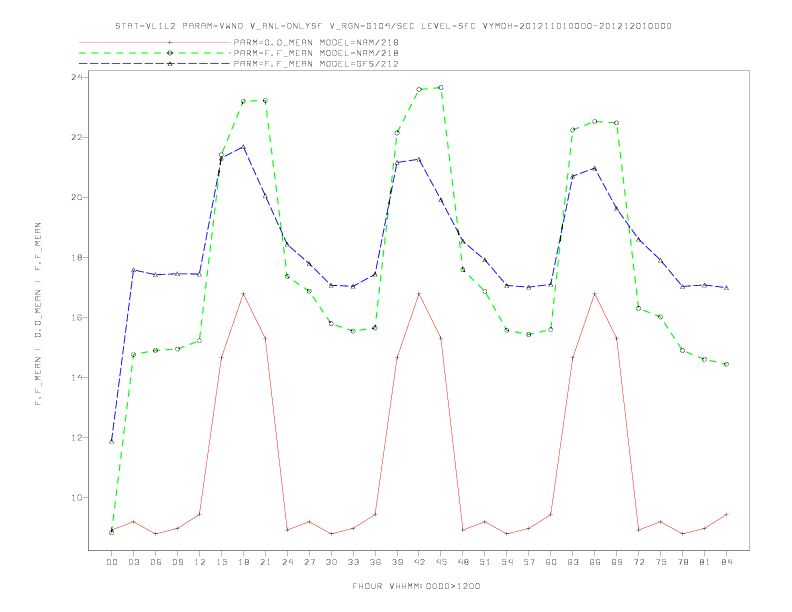Click the red O.O_MEAN peak marker at hour 18
Screen dimensions: 792x612
point(243,293)
